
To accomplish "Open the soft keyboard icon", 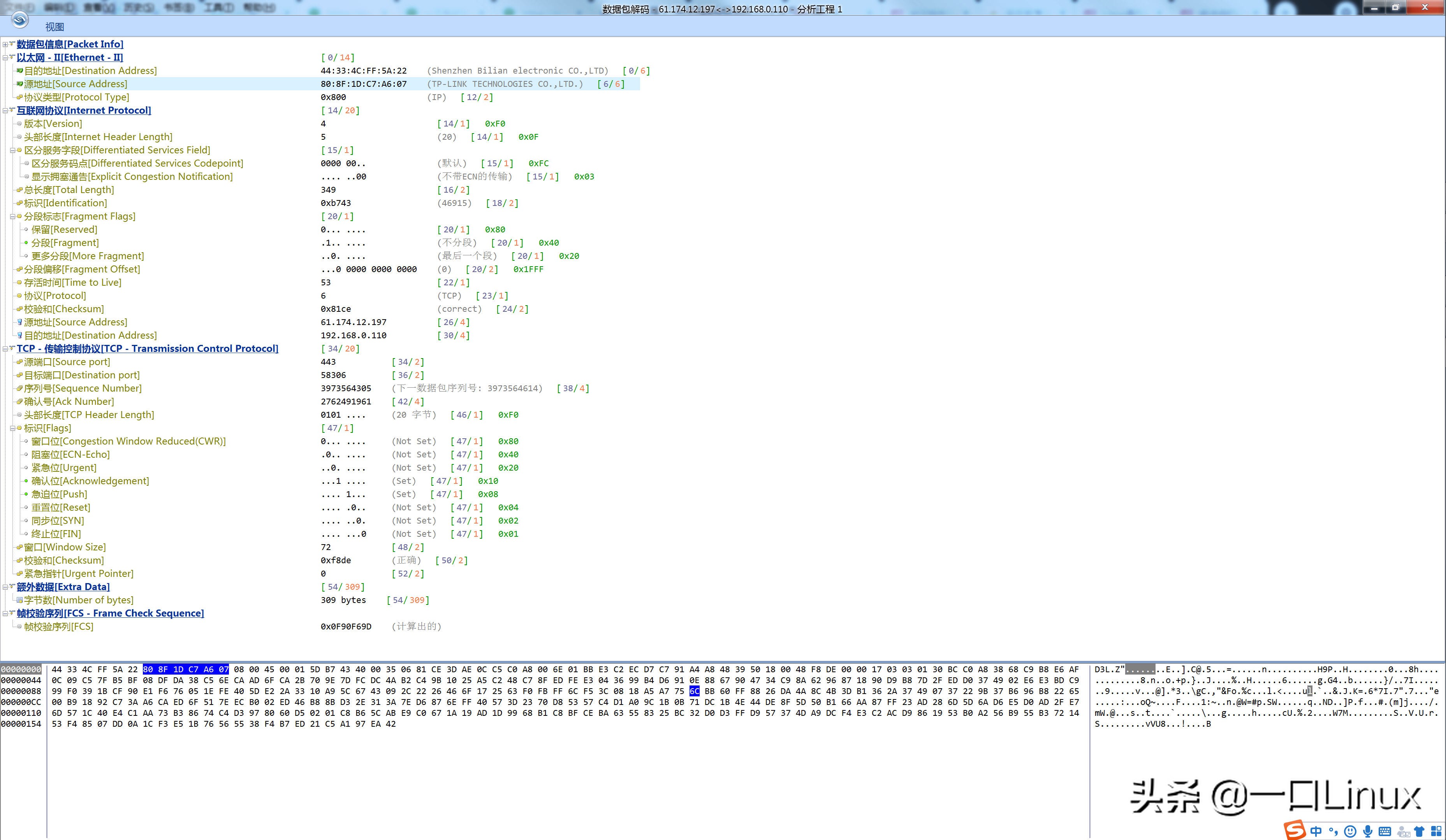I will point(1384,831).
